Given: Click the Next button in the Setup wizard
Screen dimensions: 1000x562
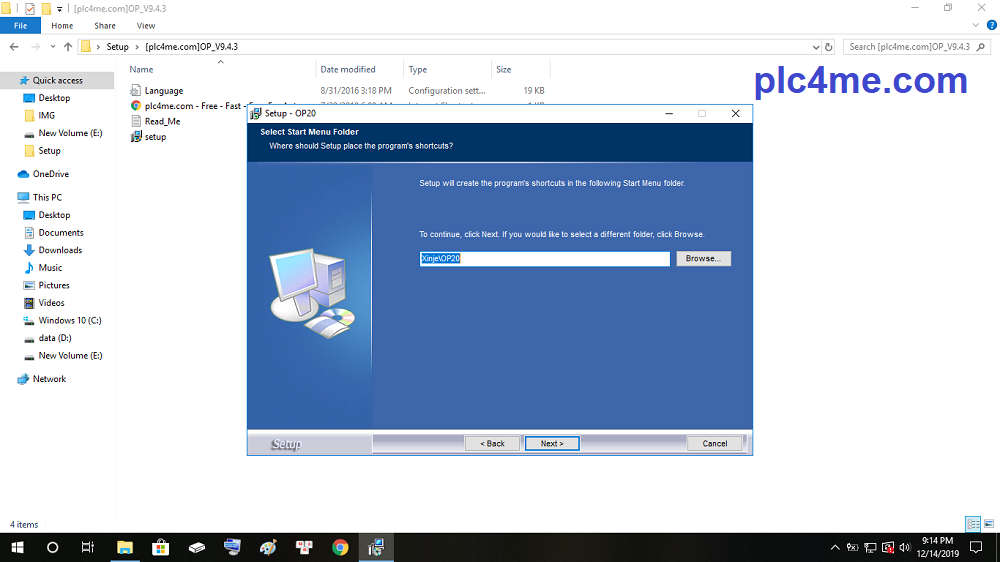Looking at the screenshot, I should [552, 443].
